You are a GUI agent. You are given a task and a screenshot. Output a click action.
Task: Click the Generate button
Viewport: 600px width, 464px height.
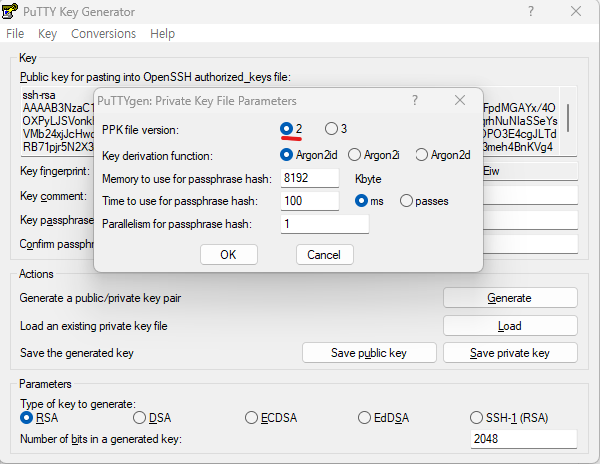510,298
